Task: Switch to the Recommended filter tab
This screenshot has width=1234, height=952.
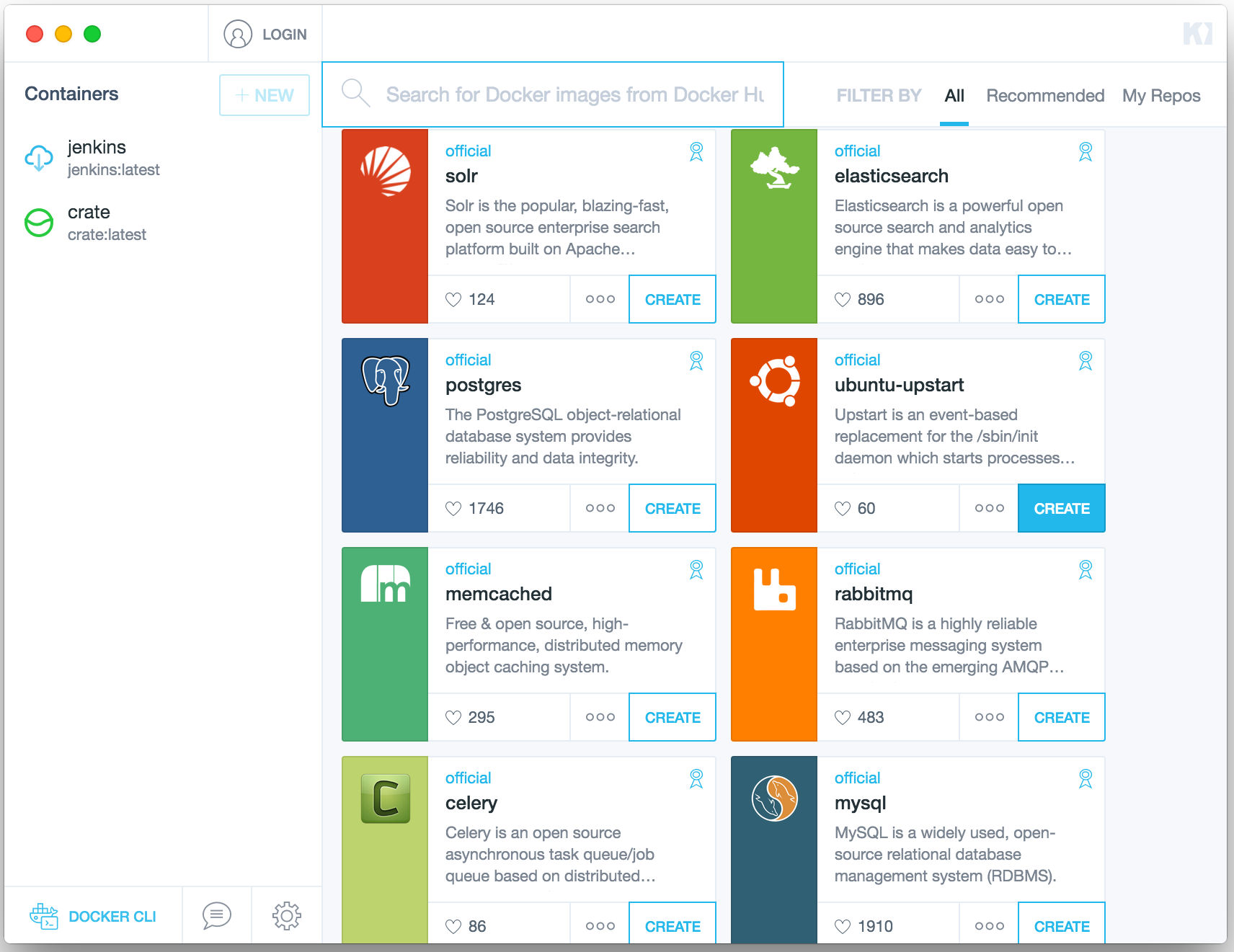Action: (1045, 96)
